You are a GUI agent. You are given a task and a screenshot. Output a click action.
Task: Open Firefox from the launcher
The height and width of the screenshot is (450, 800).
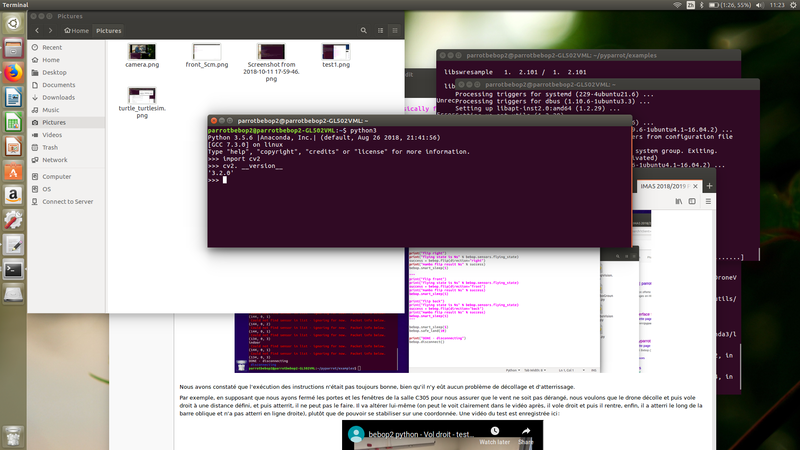14,72
